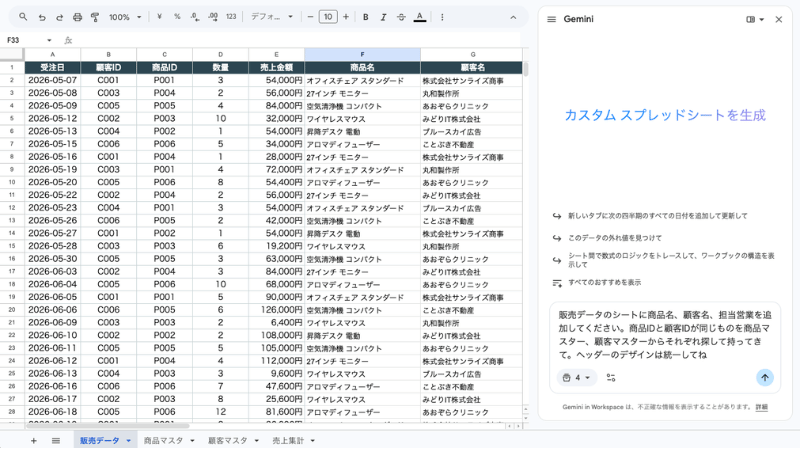Increase font size with plus button

tap(346, 17)
